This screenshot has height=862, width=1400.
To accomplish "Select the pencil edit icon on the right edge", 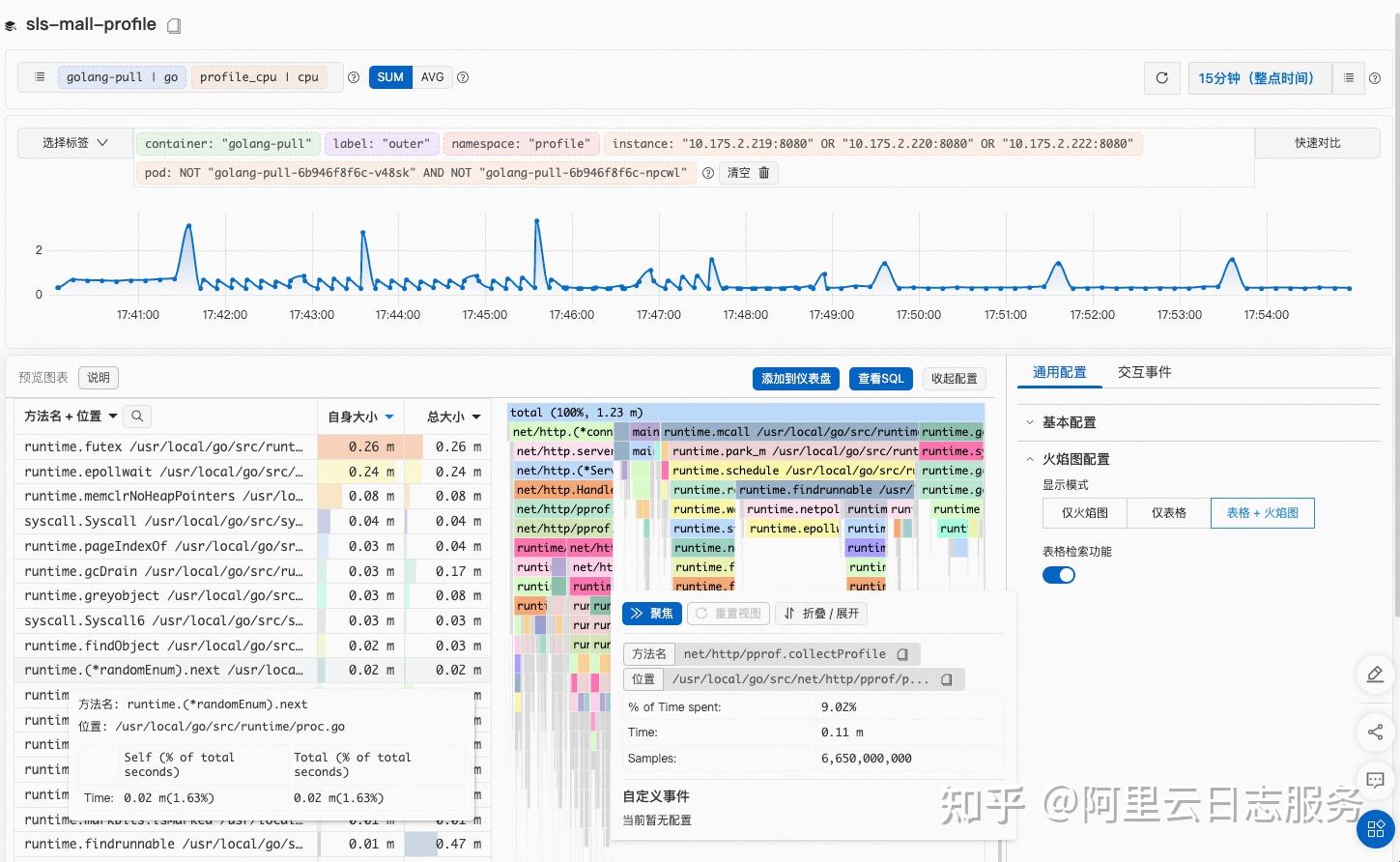I will (x=1375, y=675).
